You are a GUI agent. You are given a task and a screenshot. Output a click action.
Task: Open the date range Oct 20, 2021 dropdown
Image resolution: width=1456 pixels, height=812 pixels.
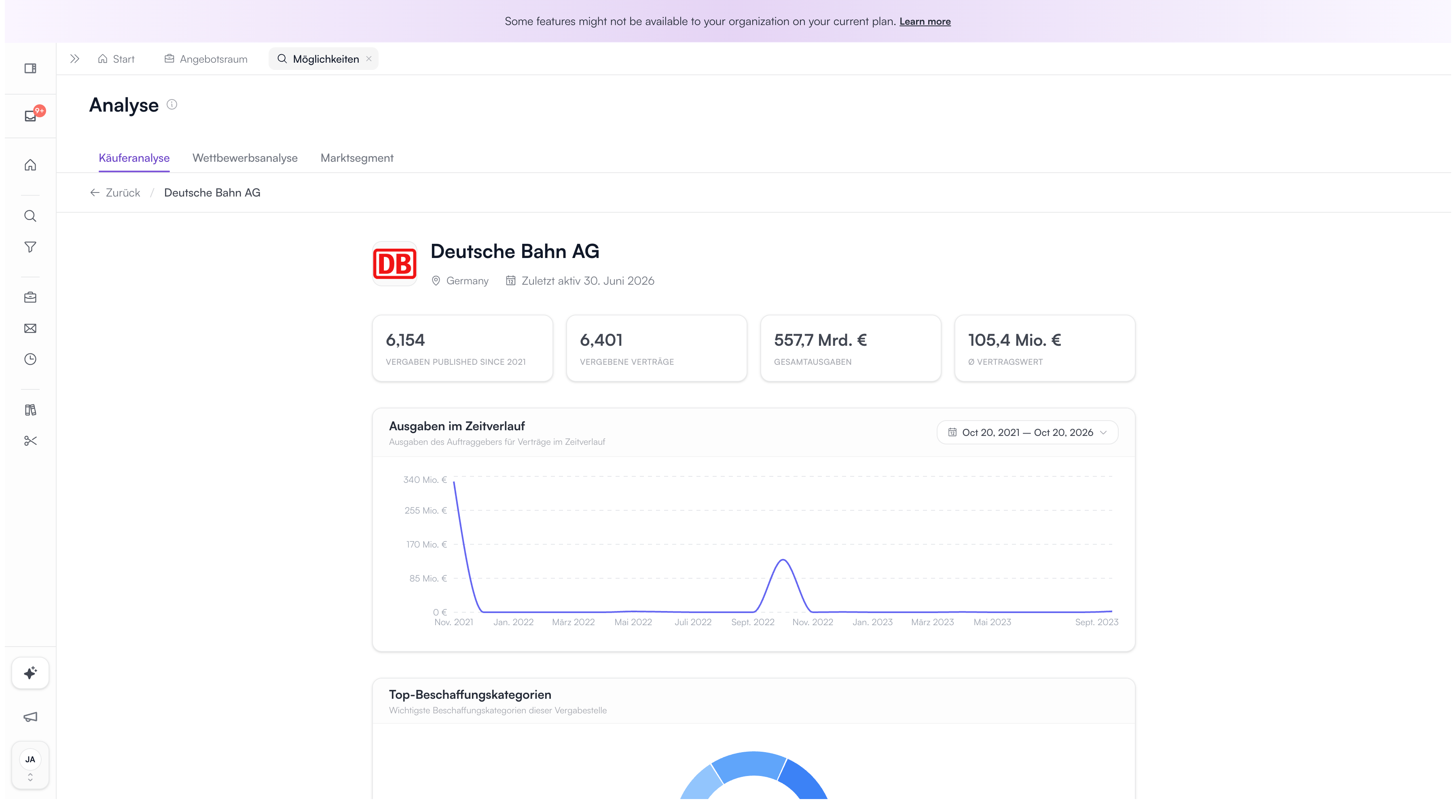[x=1027, y=432]
